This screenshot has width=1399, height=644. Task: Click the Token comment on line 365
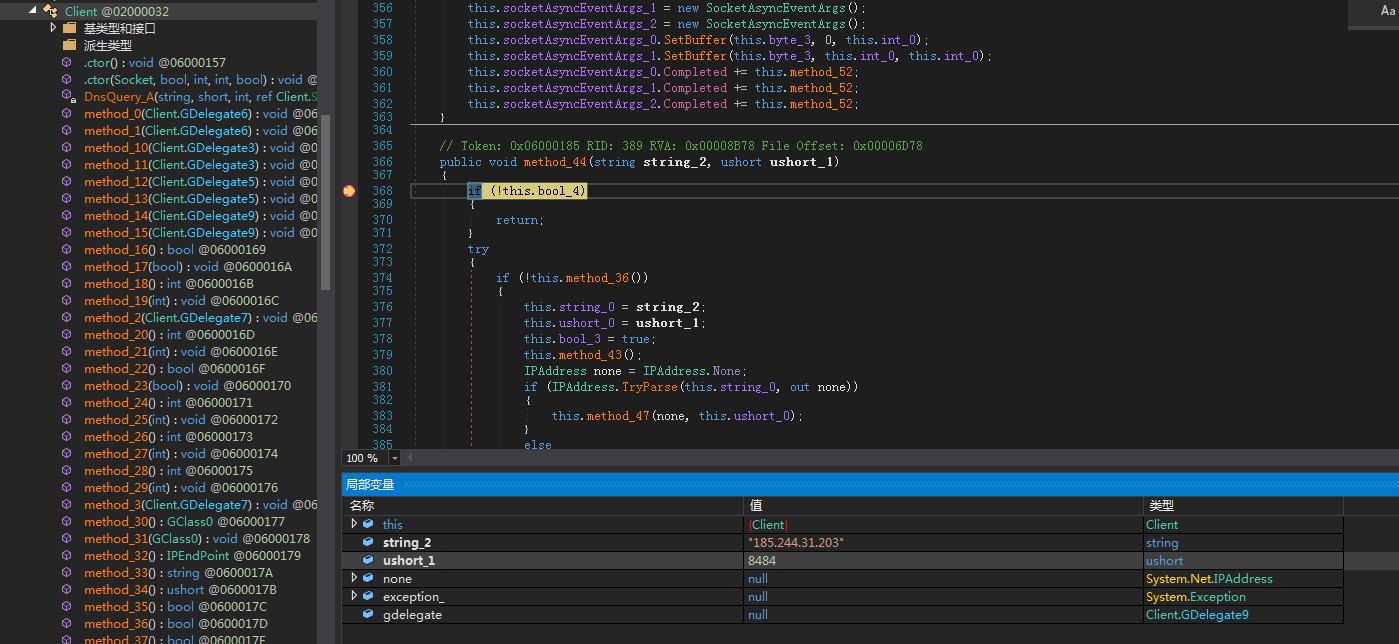click(681, 146)
